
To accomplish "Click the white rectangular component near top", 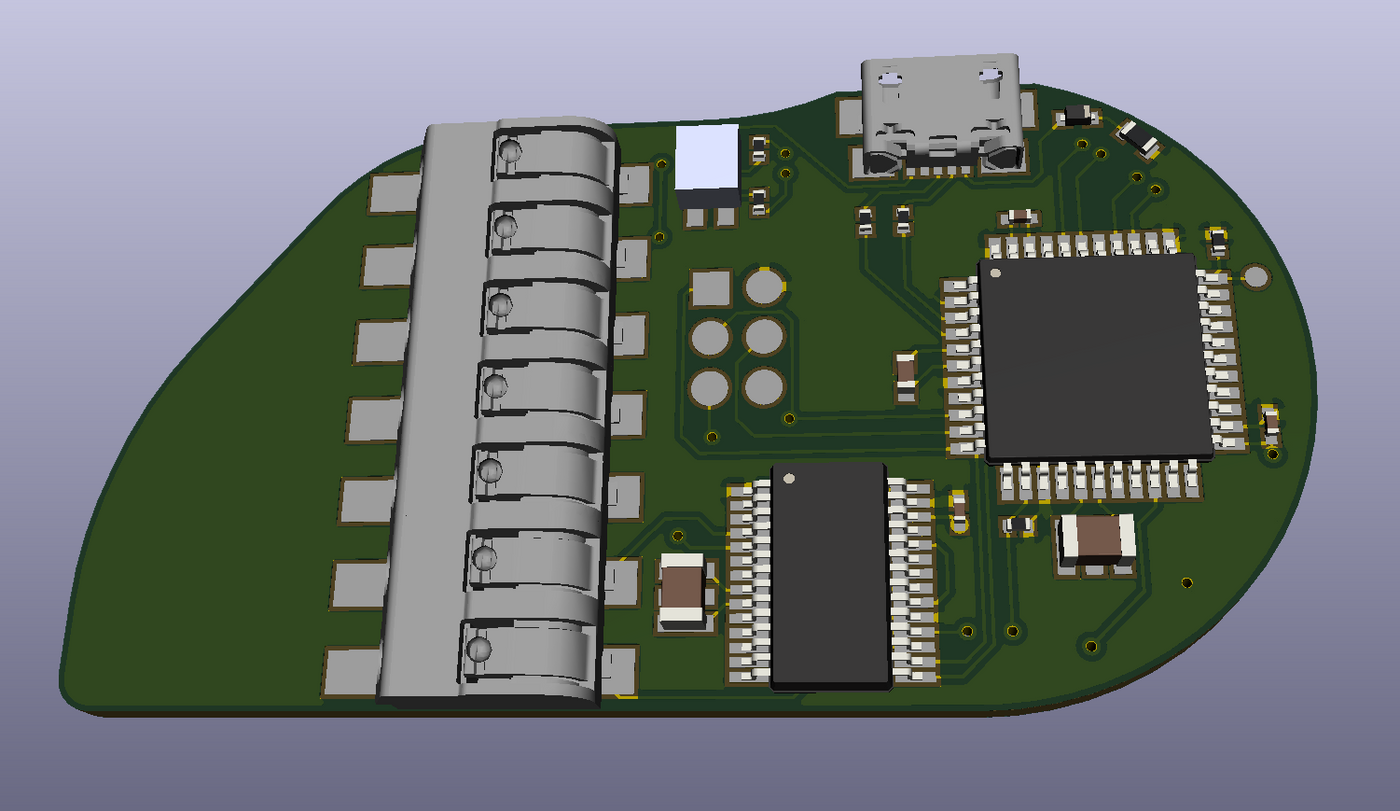I will pos(707,158).
